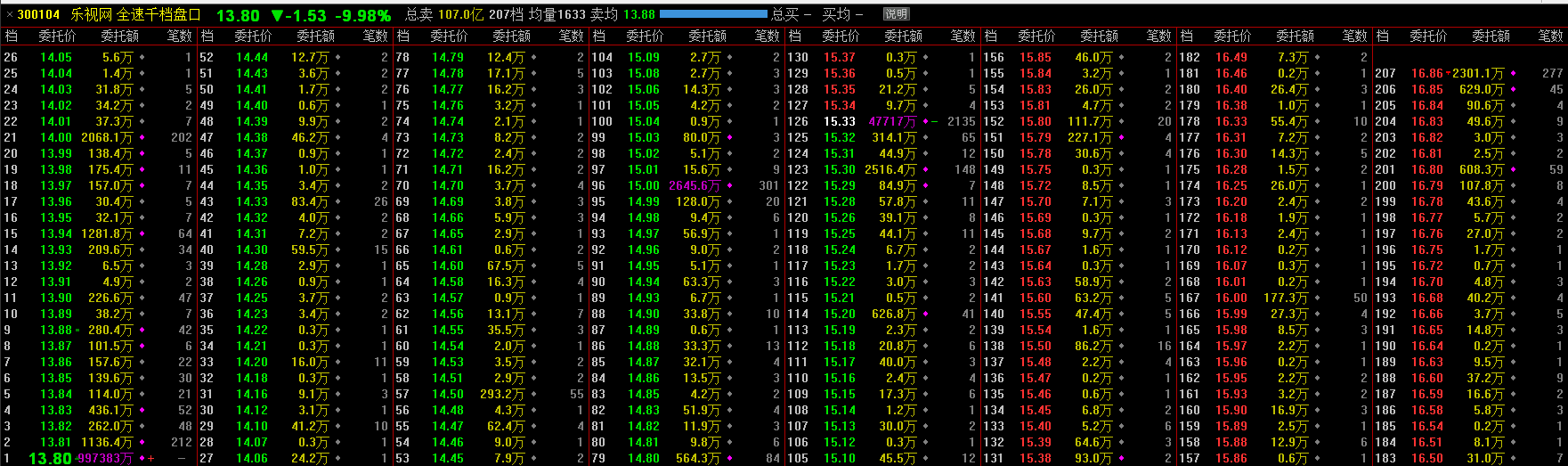This screenshot has height=466, width=1568.
Task: Select the 83.4万 amount at 14.33
Action: [310, 201]
